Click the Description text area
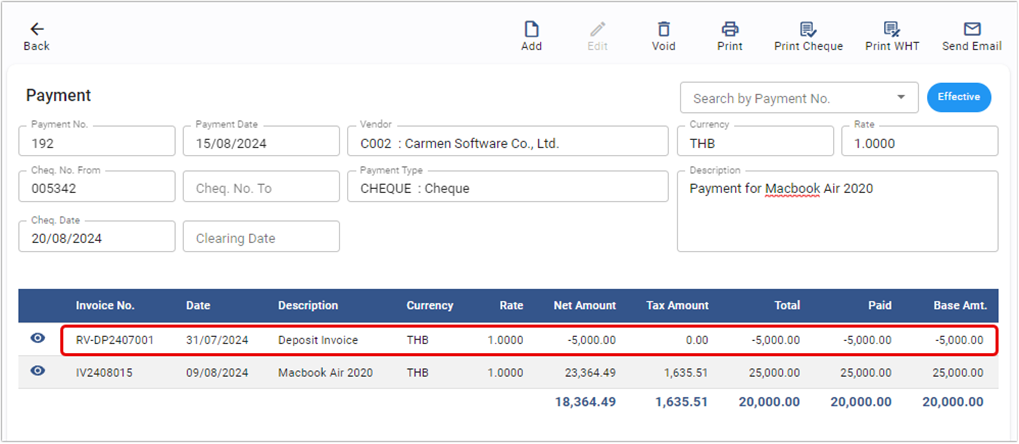The height and width of the screenshot is (444, 1019). (x=837, y=212)
